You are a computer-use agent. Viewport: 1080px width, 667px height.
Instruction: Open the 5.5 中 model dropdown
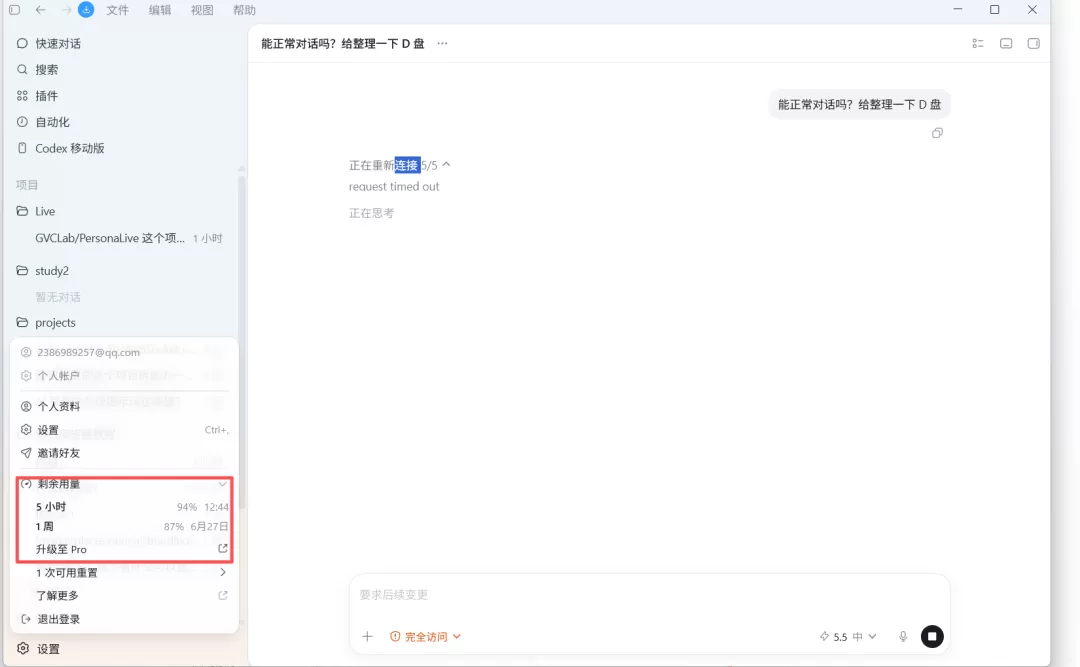(x=848, y=637)
